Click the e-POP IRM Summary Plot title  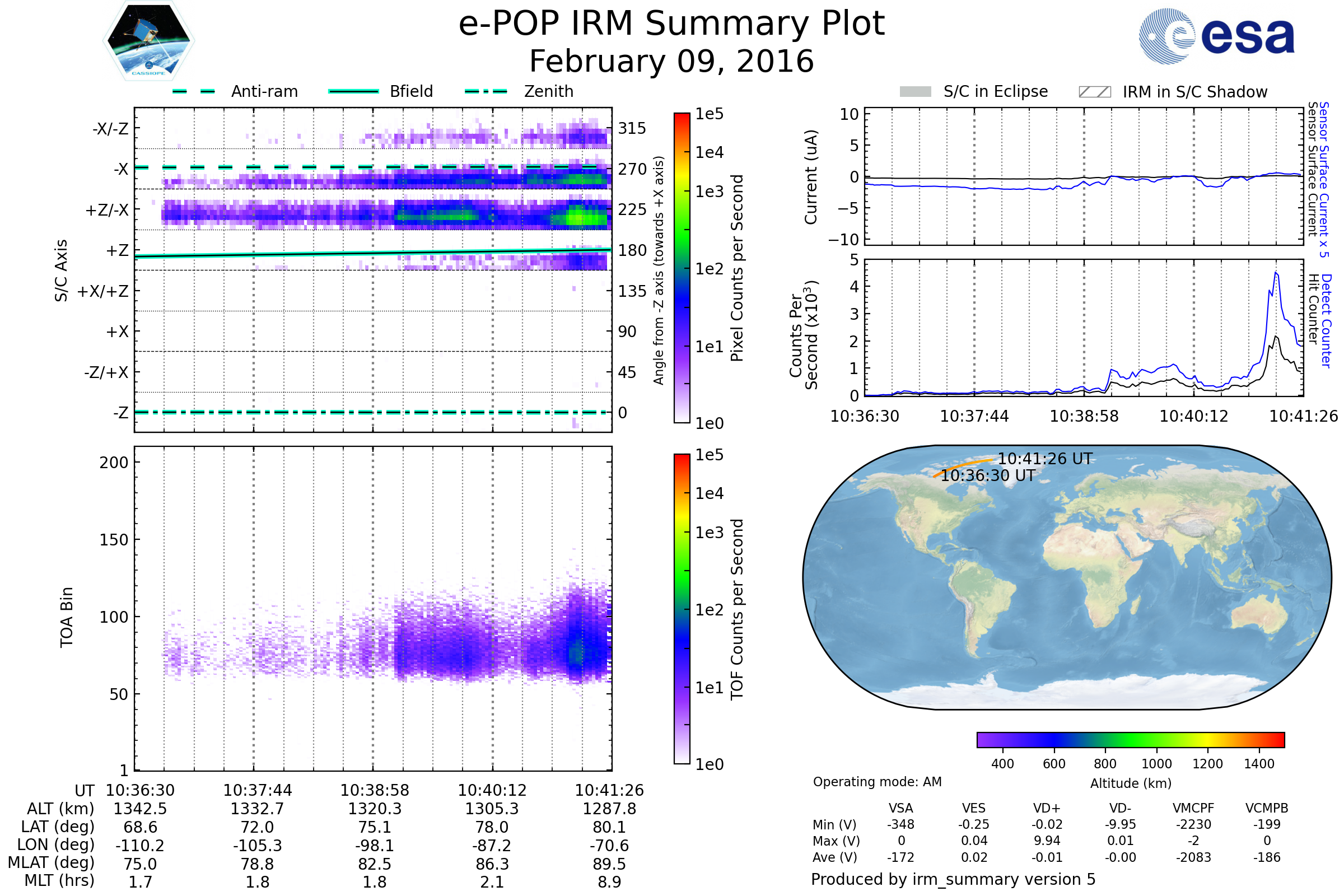(x=671, y=24)
